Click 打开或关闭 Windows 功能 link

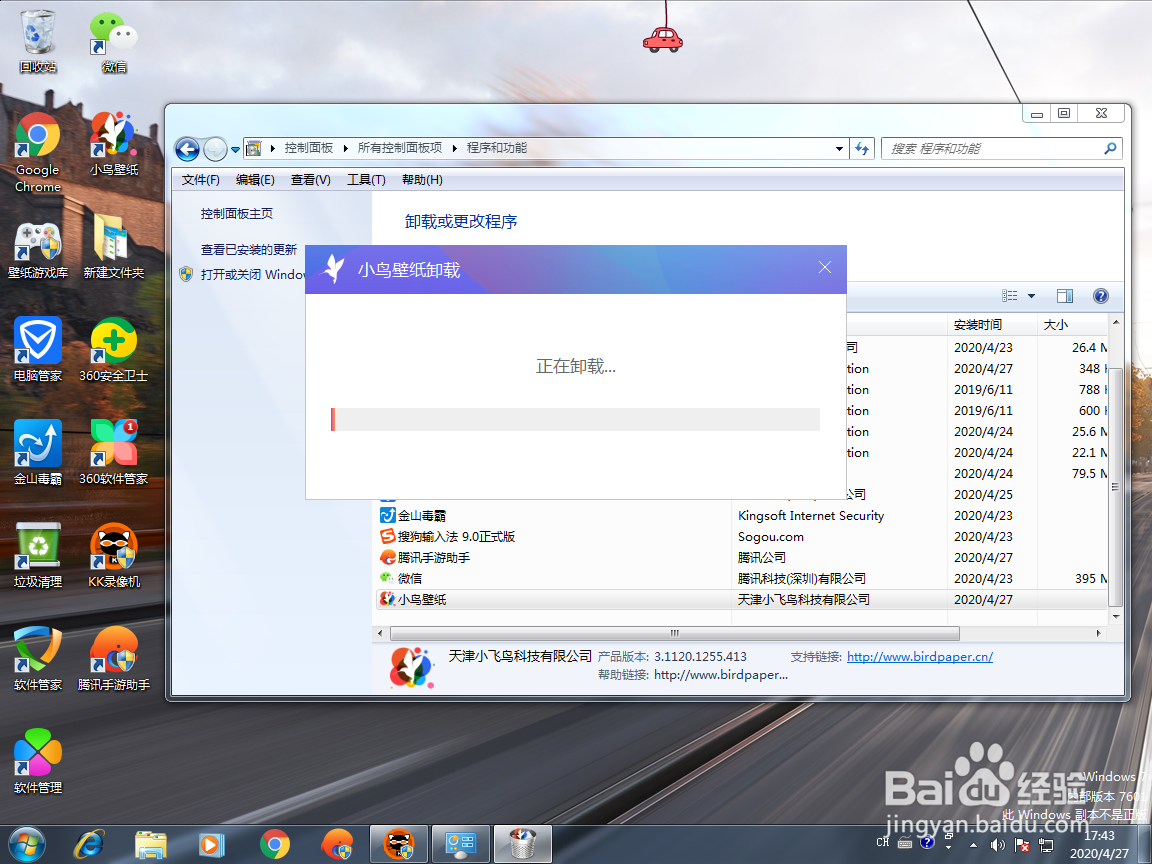pyautogui.click(x=253, y=274)
